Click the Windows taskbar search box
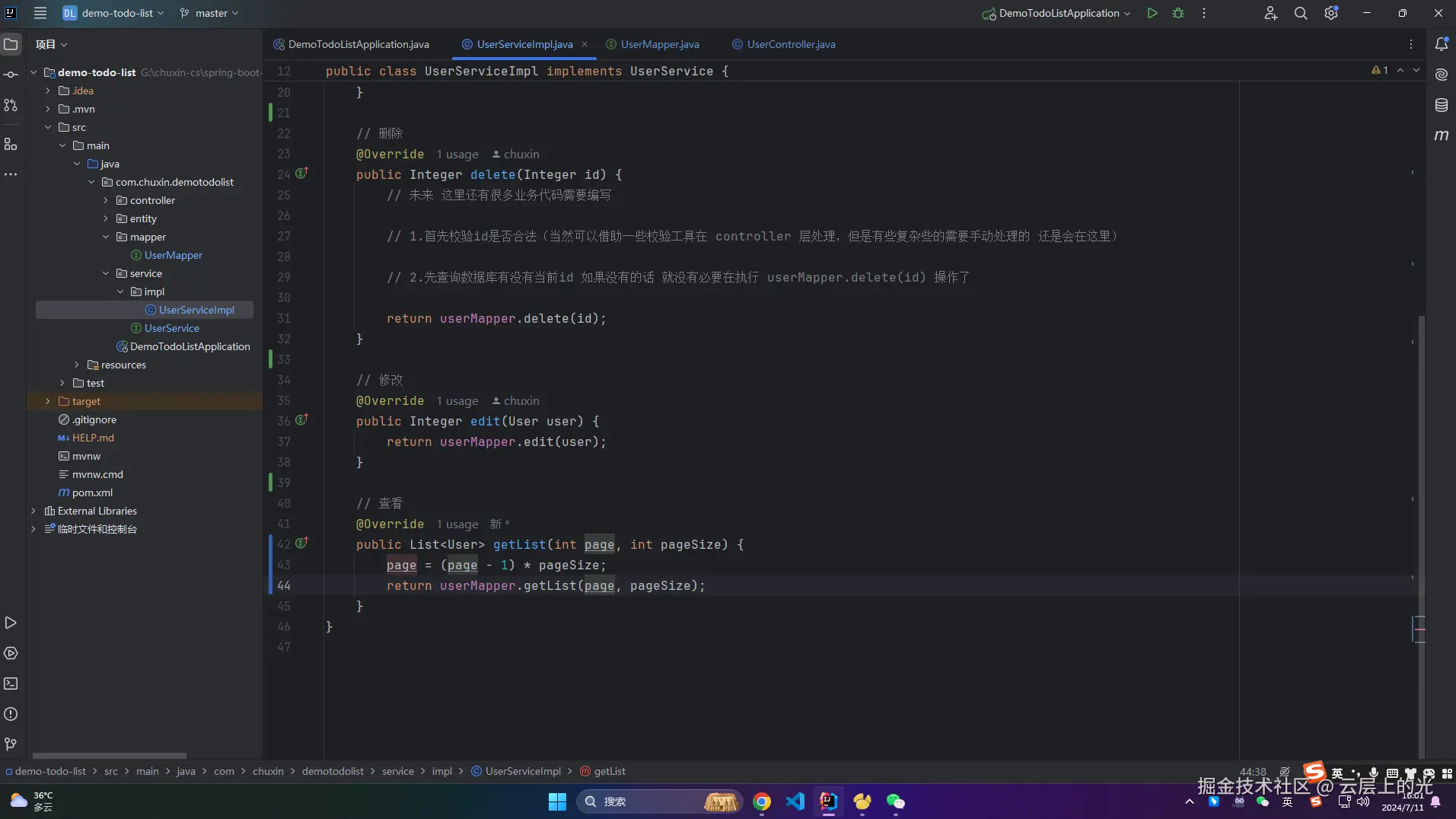The height and width of the screenshot is (819, 1456). point(658,801)
